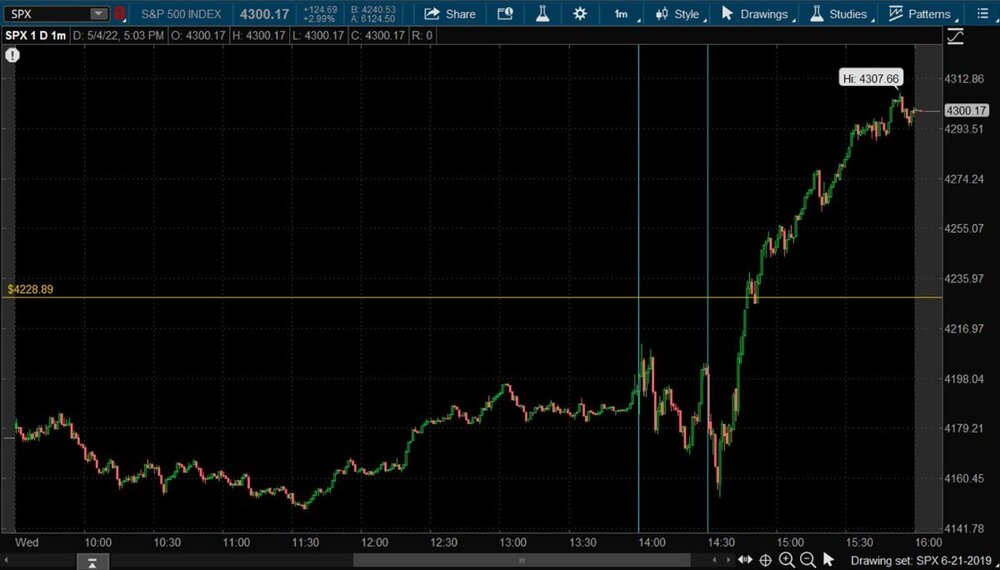Open the quick quote details icon
This screenshot has height=570, width=1000.
(x=505, y=14)
